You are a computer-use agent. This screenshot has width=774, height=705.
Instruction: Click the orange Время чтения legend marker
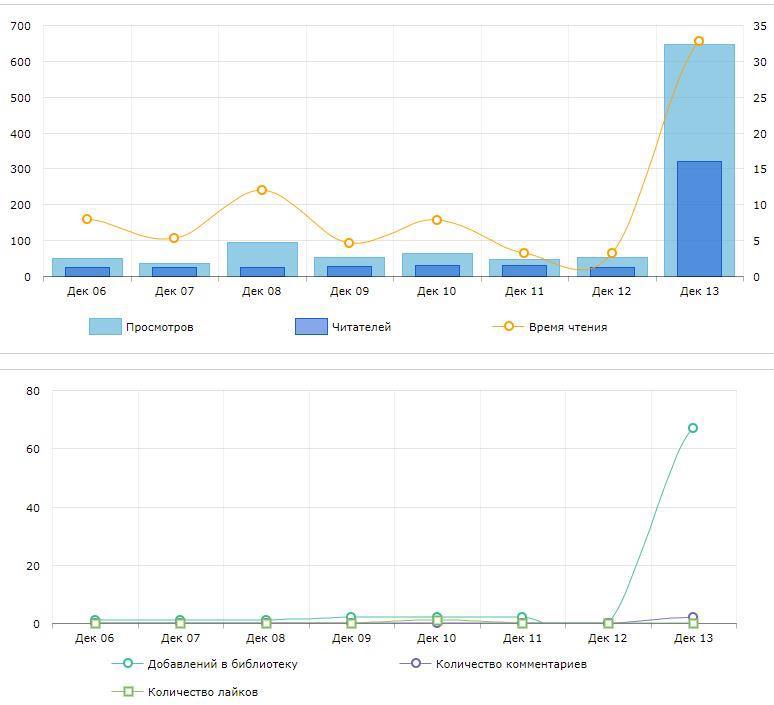[x=508, y=326]
